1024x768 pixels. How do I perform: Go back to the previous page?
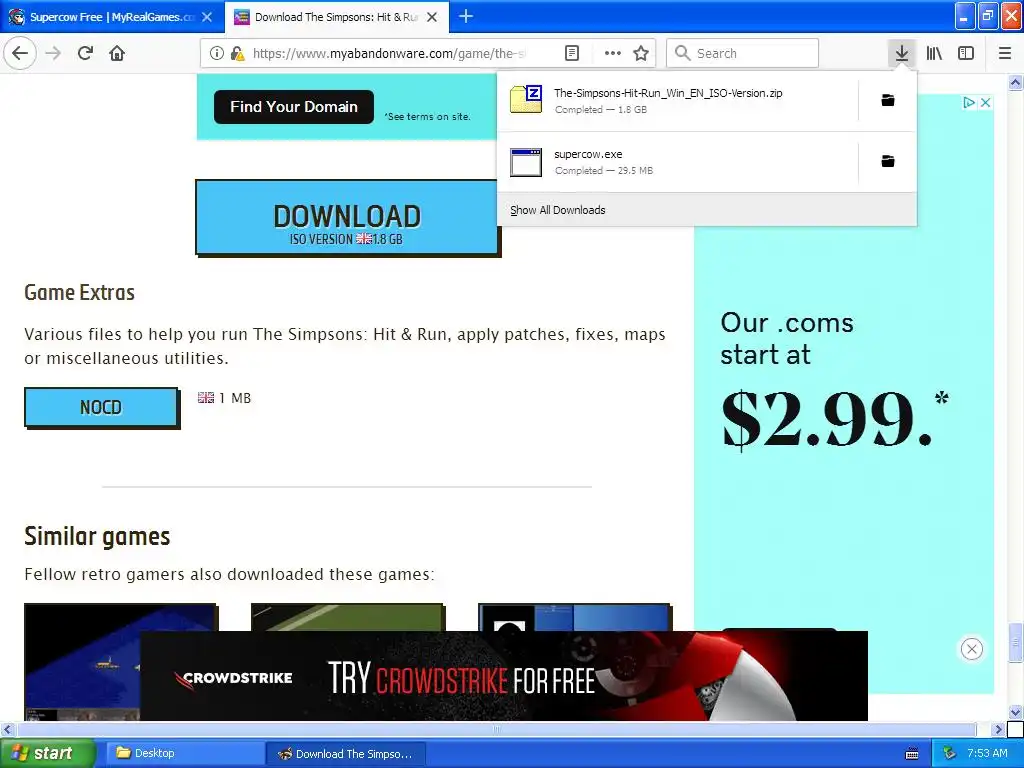pyautogui.click(x=20, y=53)
